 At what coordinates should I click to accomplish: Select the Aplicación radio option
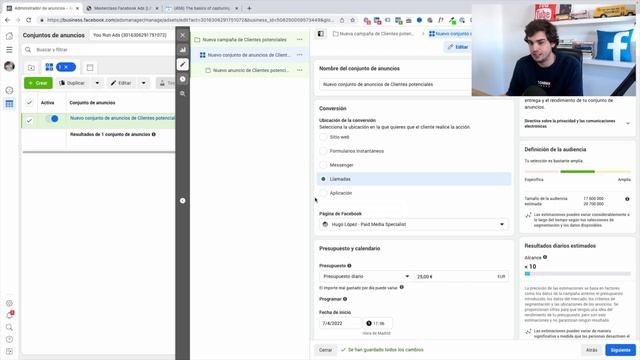(323, 193)
